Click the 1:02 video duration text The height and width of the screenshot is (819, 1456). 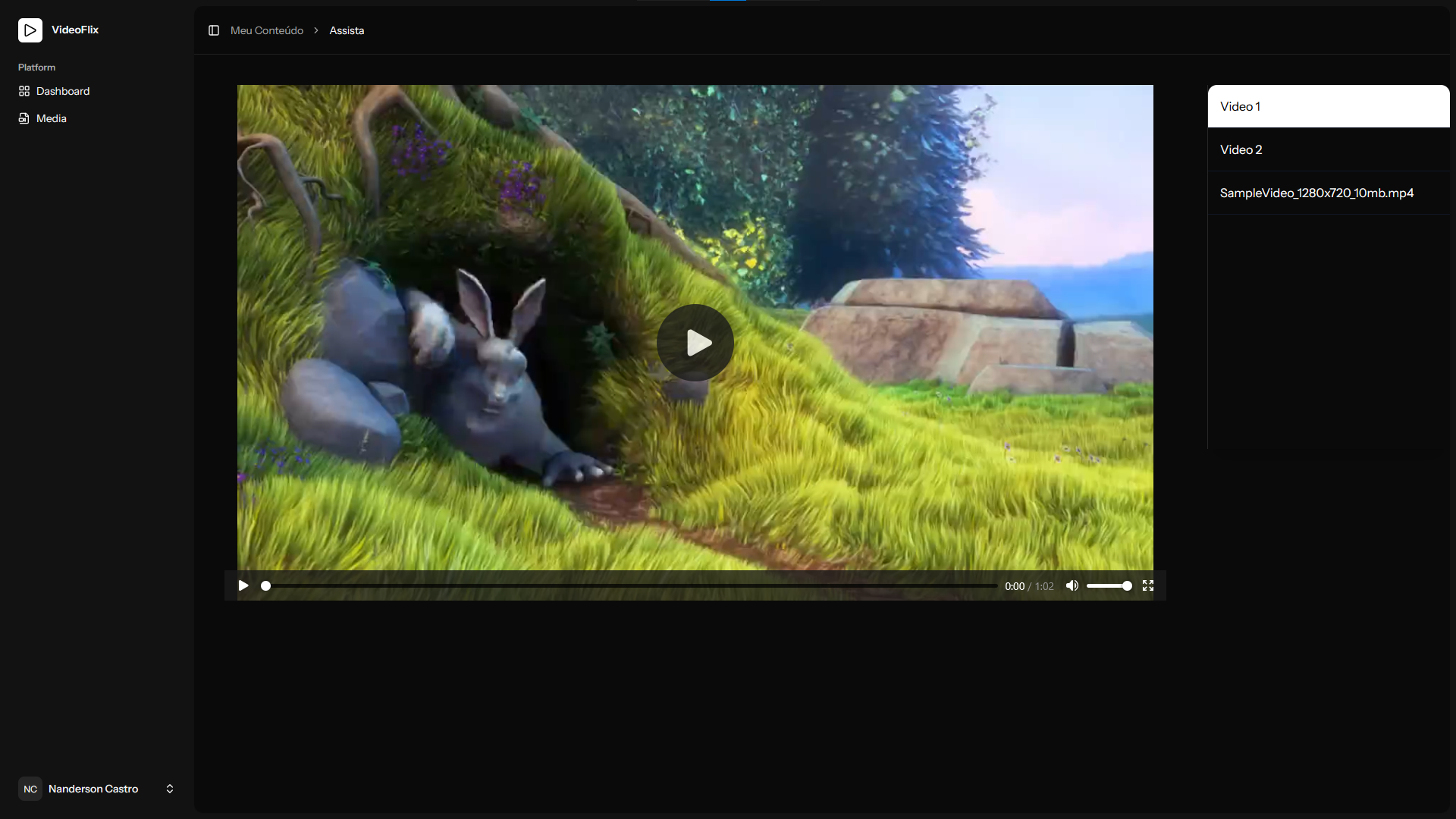point(1044,586)
